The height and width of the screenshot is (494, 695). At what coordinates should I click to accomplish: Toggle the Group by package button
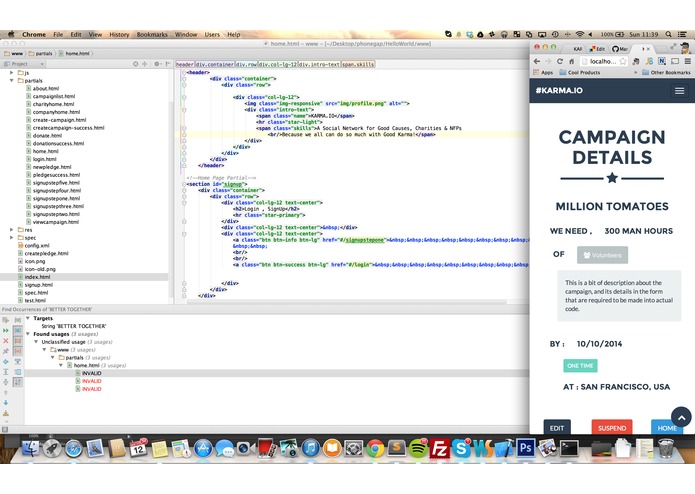[x=18, y=341]
